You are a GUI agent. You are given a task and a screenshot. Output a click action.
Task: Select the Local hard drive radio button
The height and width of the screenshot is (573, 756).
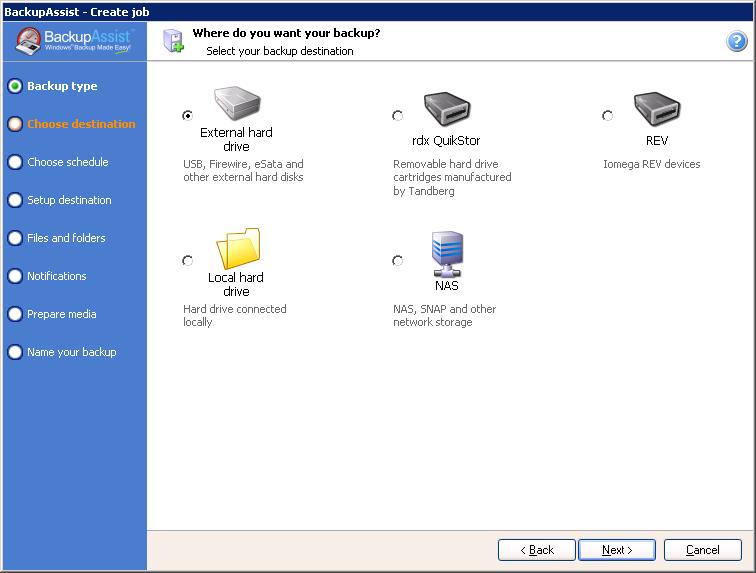pyautogui.click(x=188, y=260)
